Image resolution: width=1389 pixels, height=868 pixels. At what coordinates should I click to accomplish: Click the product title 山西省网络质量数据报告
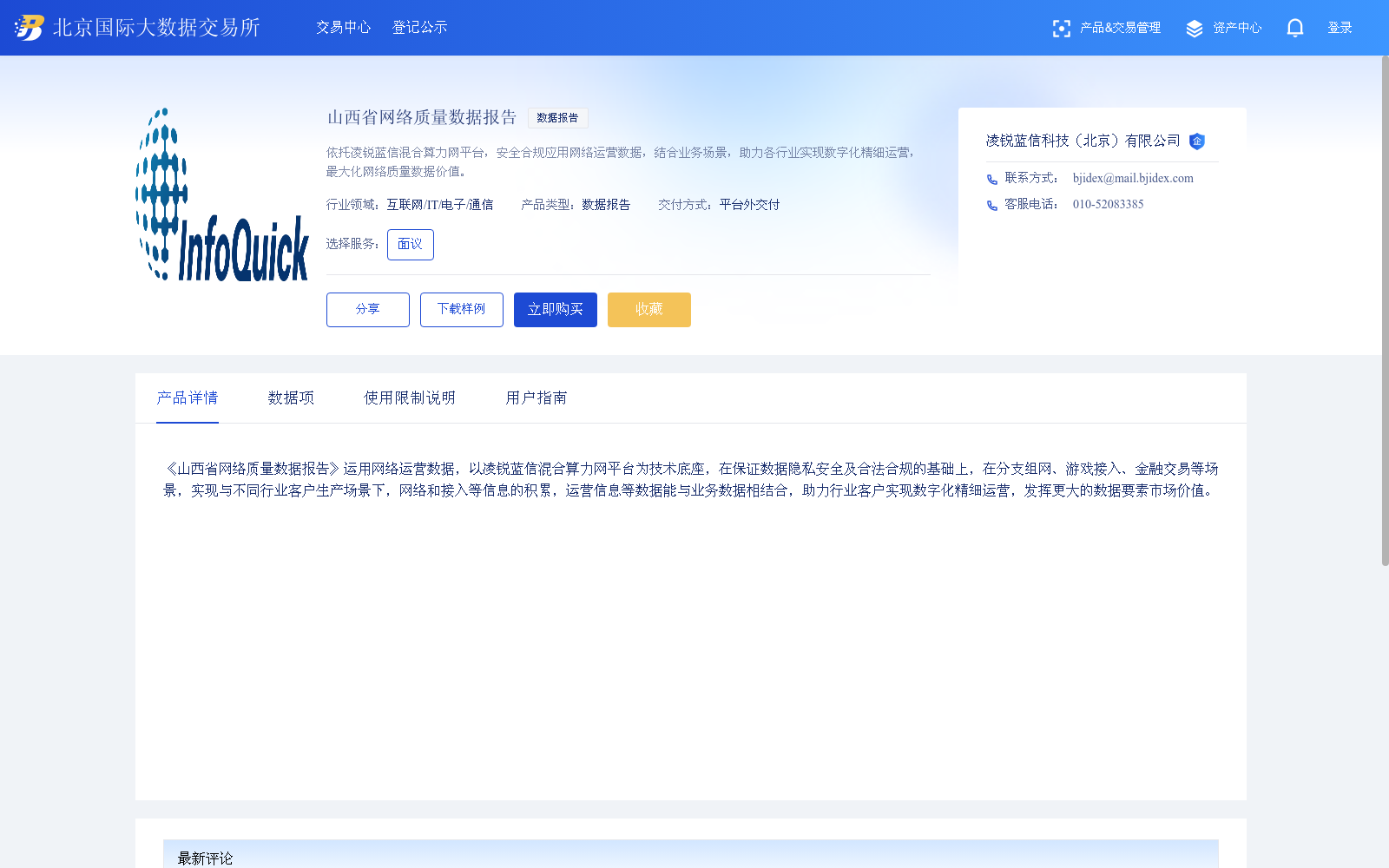click(x=422, y=117)
